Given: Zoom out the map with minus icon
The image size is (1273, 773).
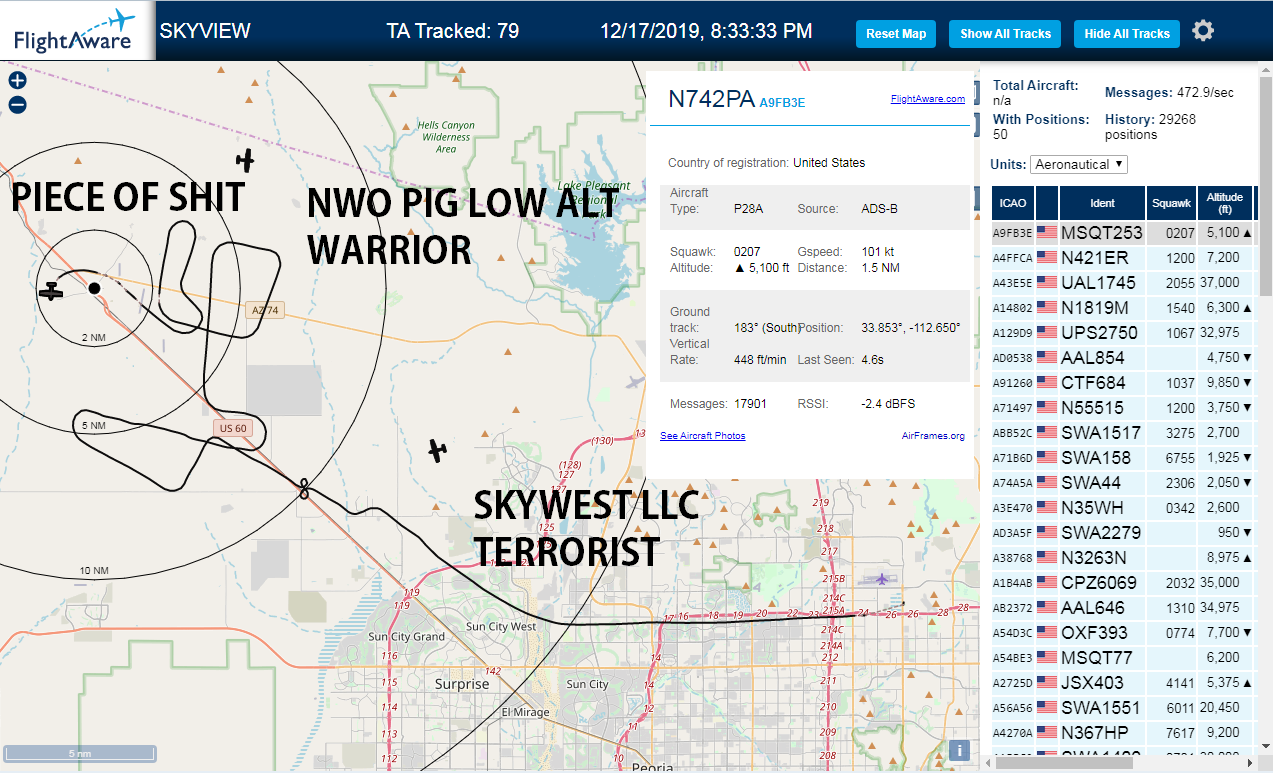Looking at the screenshot, I should click(17, 104).
